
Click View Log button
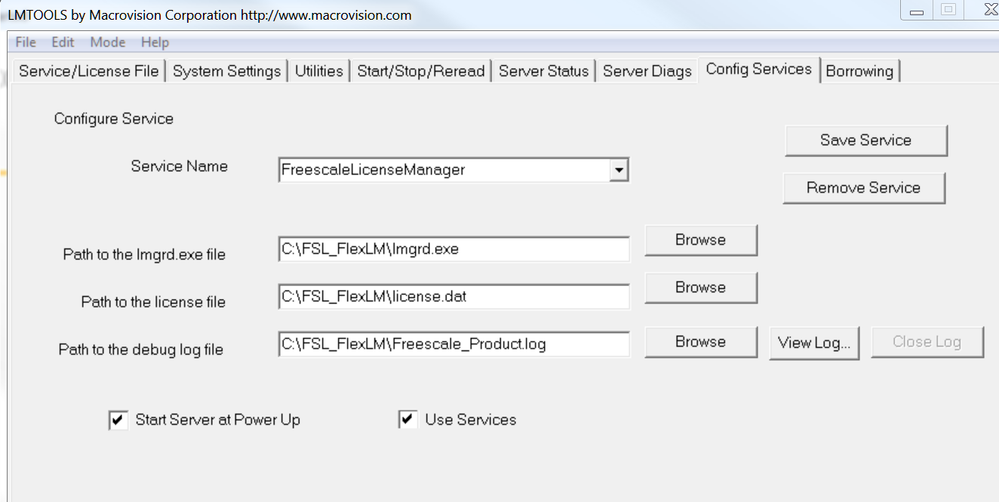click(x=814, y=342)
